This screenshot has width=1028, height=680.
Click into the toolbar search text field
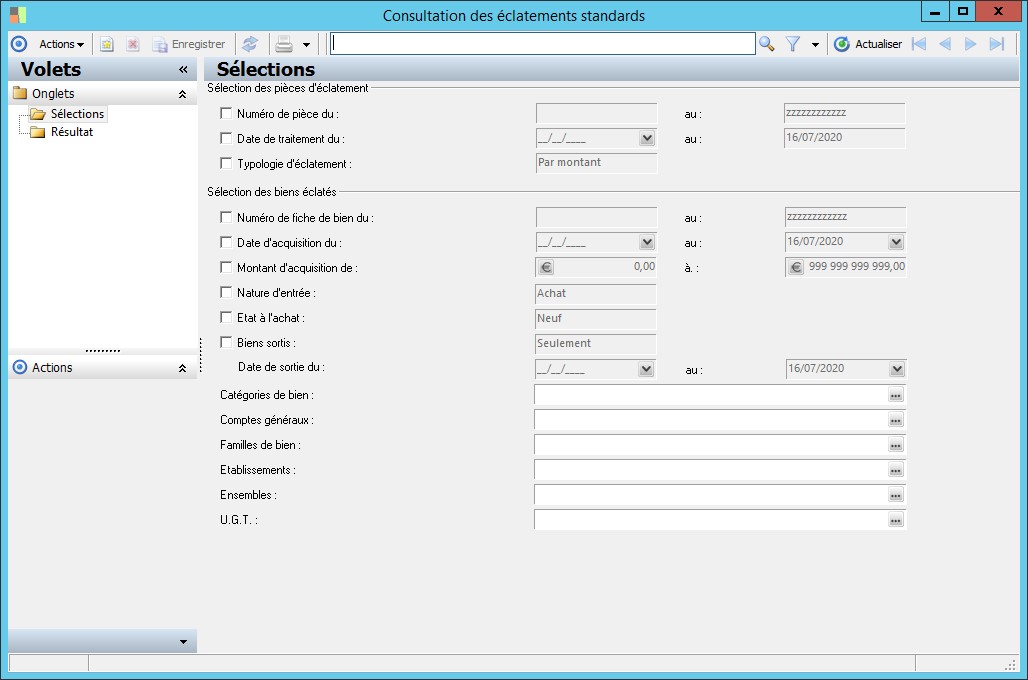[x=542, y=44]
